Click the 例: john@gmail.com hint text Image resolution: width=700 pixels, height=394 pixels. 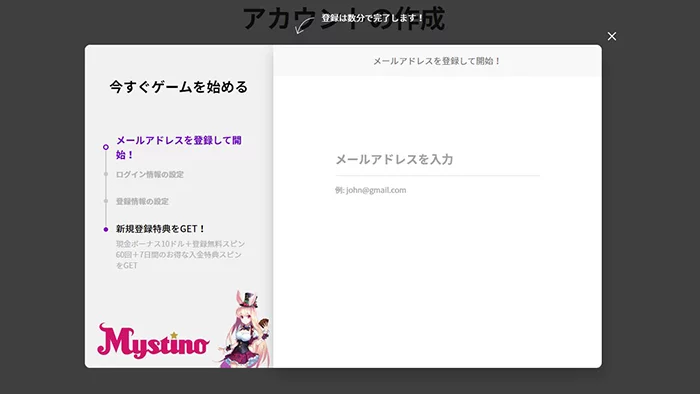point(371,190)
